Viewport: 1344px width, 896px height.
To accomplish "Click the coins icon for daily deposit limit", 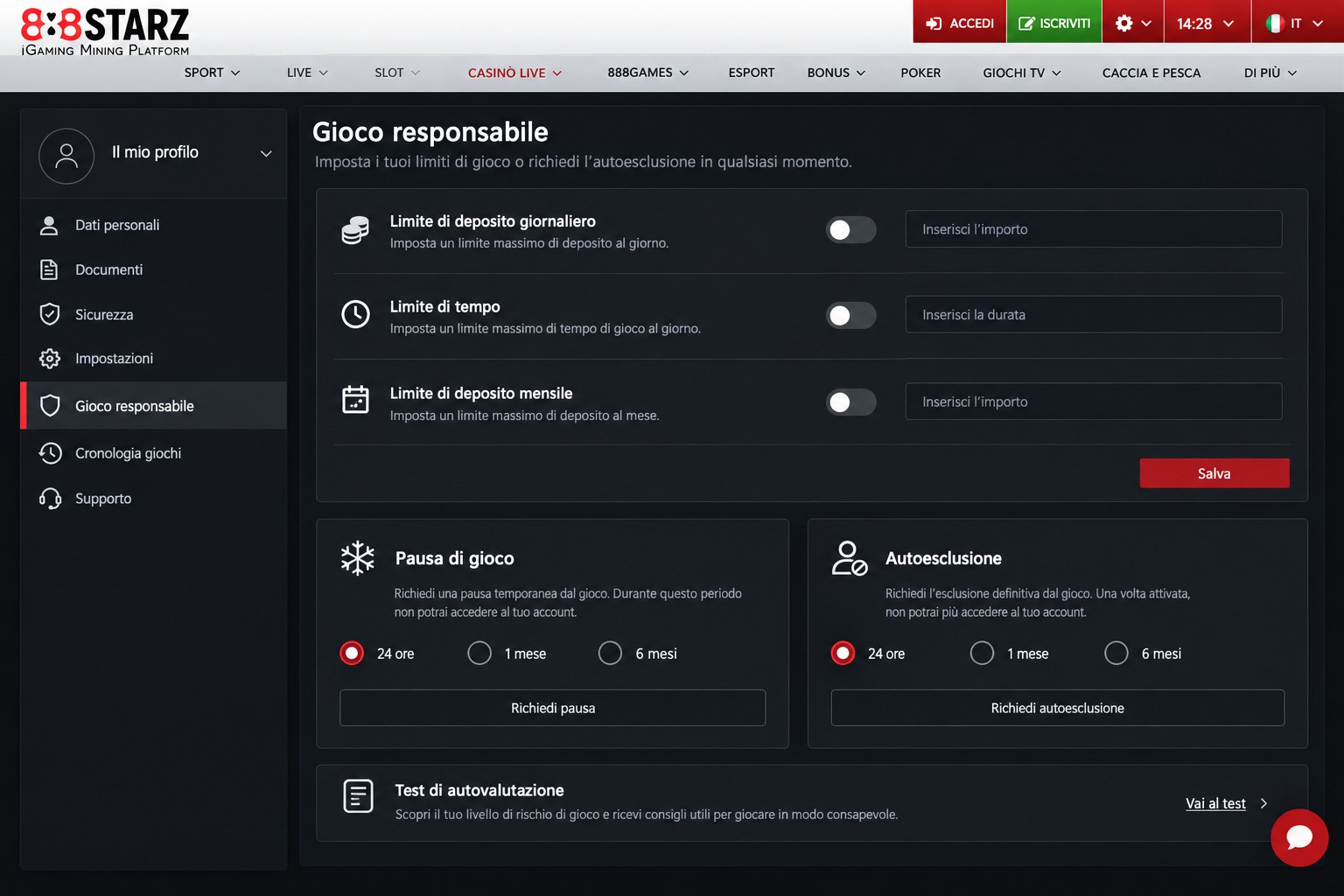I will click(355, 230).
